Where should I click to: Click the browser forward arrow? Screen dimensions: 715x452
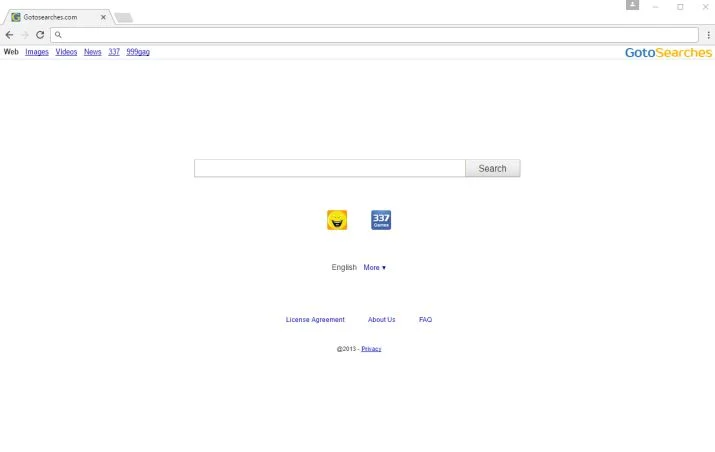click(25, 35)
